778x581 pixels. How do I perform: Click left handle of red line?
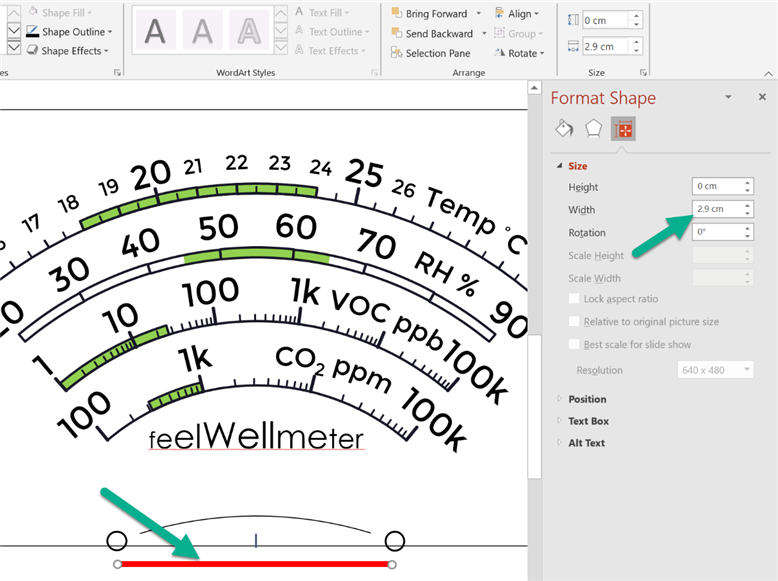pos(117,564)
